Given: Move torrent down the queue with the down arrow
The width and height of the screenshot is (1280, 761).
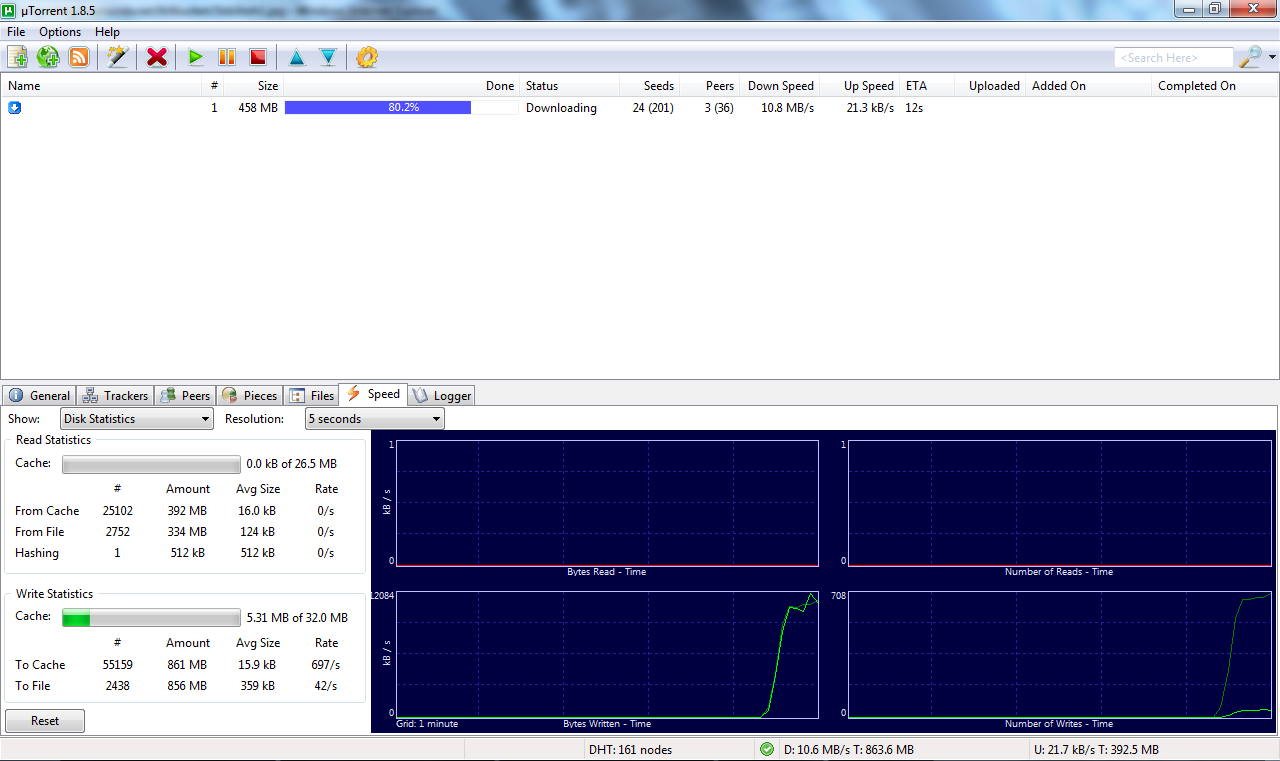Looking at the screenshot, I should point(328,57).
